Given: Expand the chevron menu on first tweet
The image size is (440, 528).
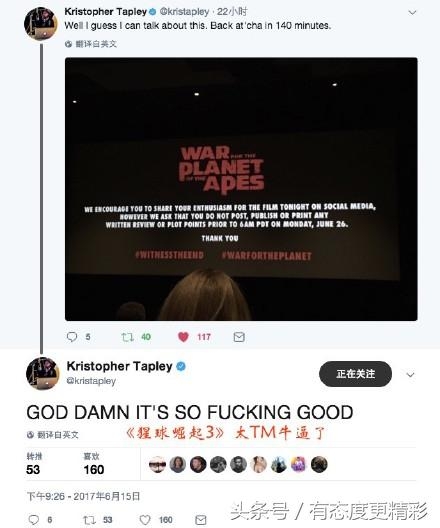Looking at the screenshot, I should [412, 13].
